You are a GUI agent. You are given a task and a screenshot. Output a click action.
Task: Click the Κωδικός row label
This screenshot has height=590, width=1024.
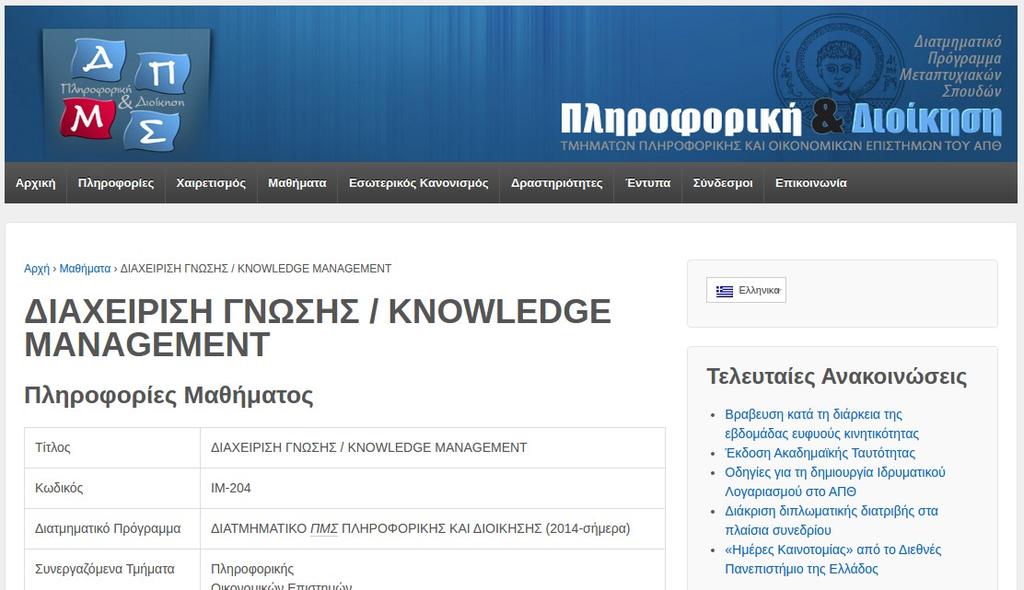pyautogui.click(x=59, y=488)
